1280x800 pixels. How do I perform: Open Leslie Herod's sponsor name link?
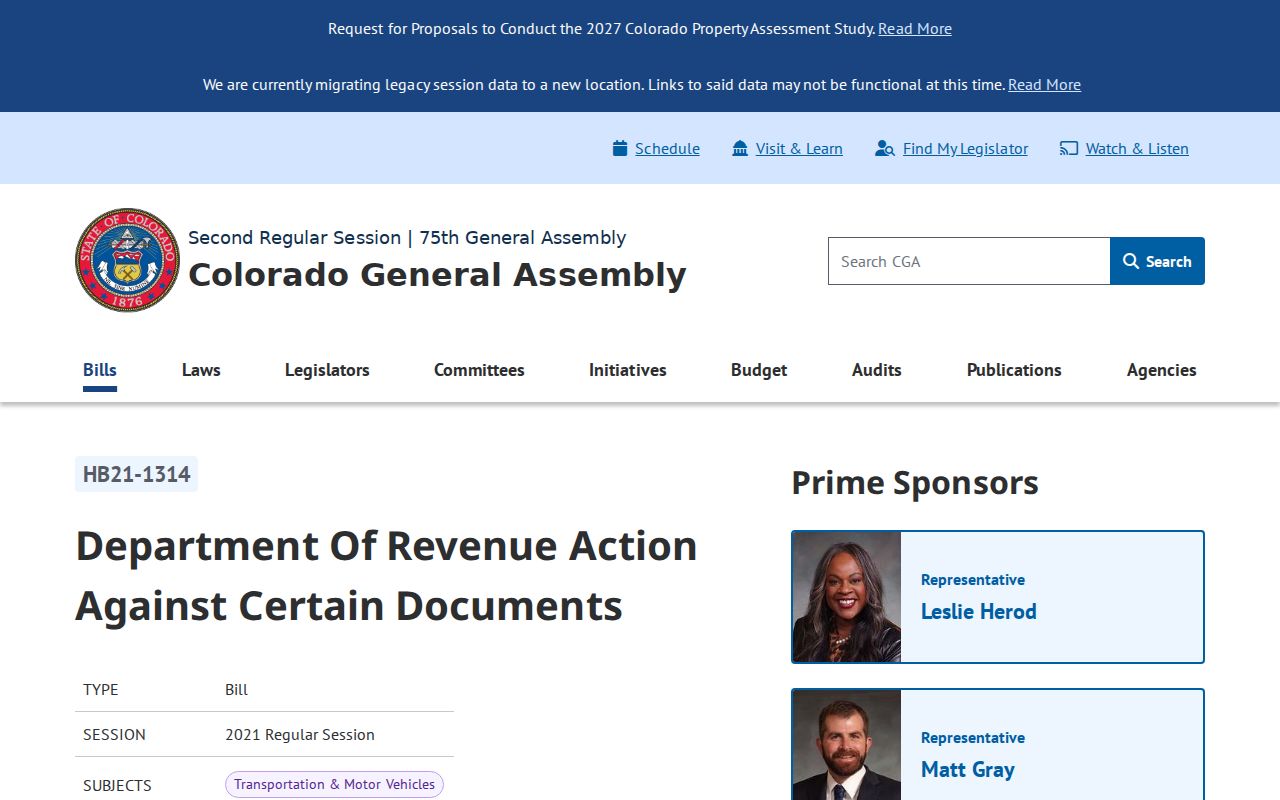coord(978,611)
